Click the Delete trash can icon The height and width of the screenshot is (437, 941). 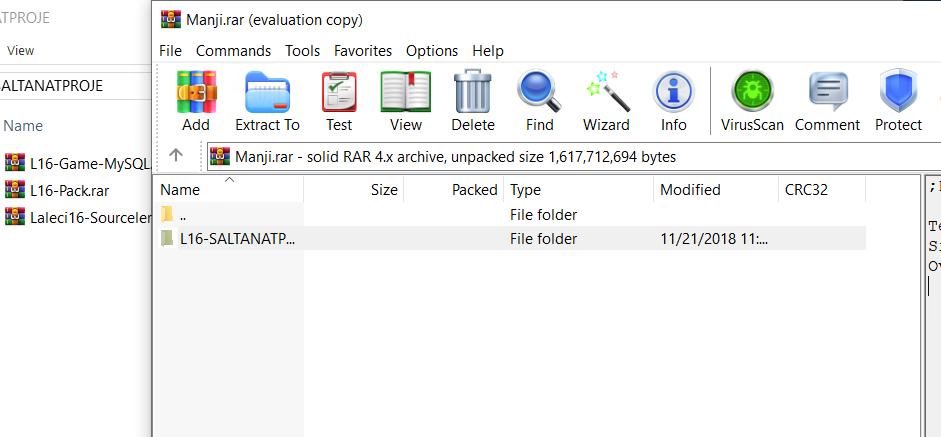pyautogui.click(x=473, y=92)
